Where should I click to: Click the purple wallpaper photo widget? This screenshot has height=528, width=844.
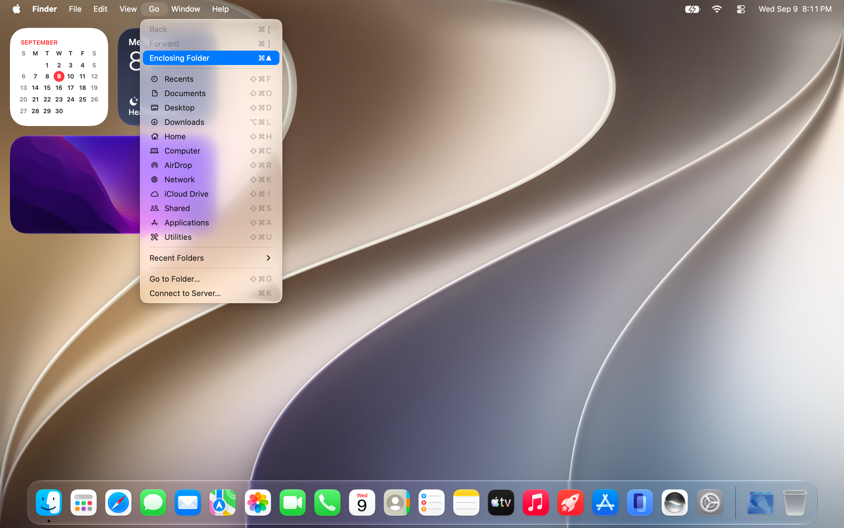(75, 185)
